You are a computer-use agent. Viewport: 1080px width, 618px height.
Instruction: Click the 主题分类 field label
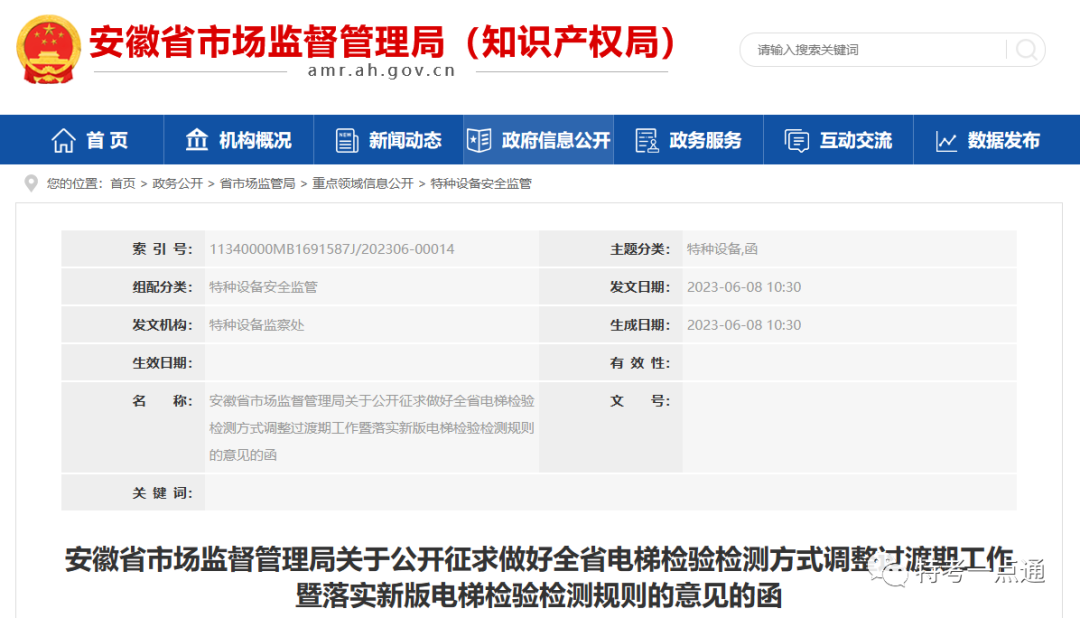coord(640,249)
